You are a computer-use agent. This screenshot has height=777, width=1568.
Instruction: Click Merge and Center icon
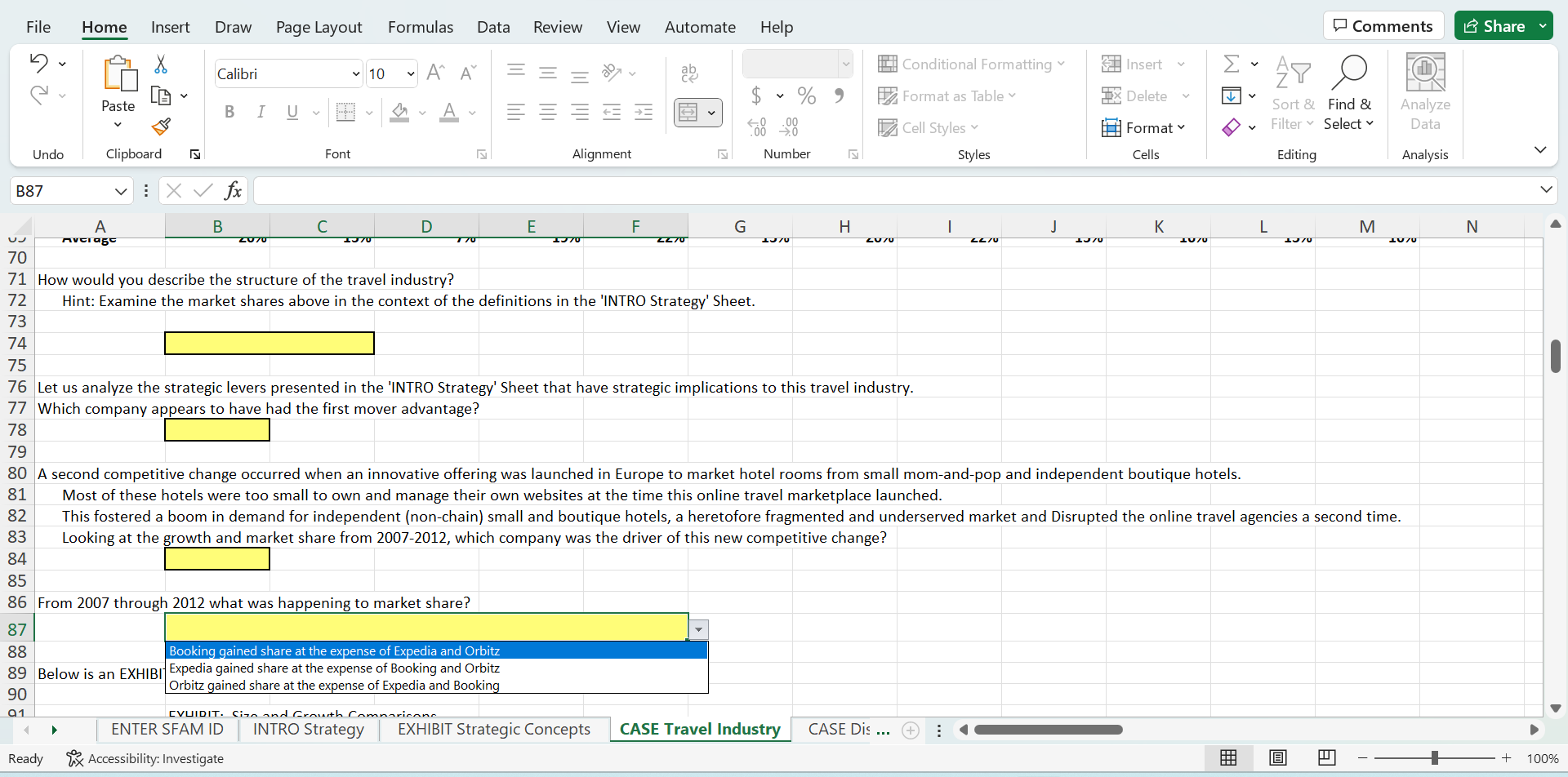pos(688,112)
